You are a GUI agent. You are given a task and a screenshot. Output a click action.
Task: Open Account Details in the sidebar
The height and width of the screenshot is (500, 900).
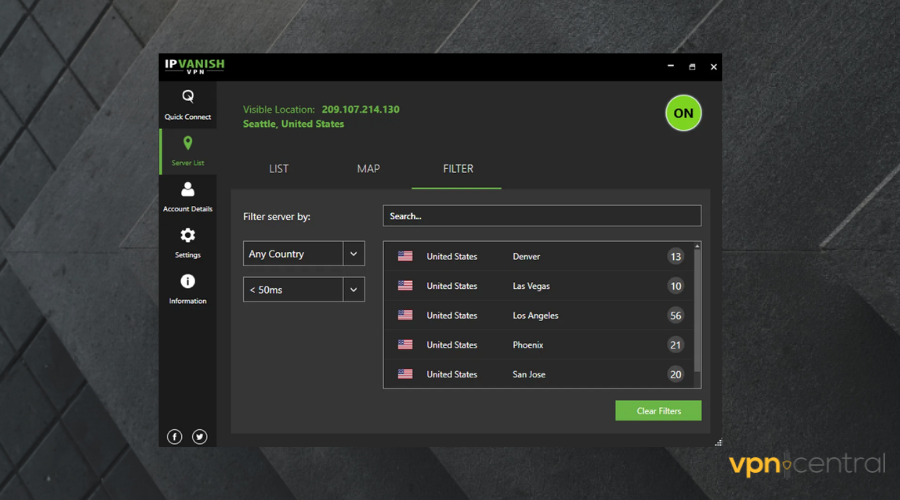[188, 196]
